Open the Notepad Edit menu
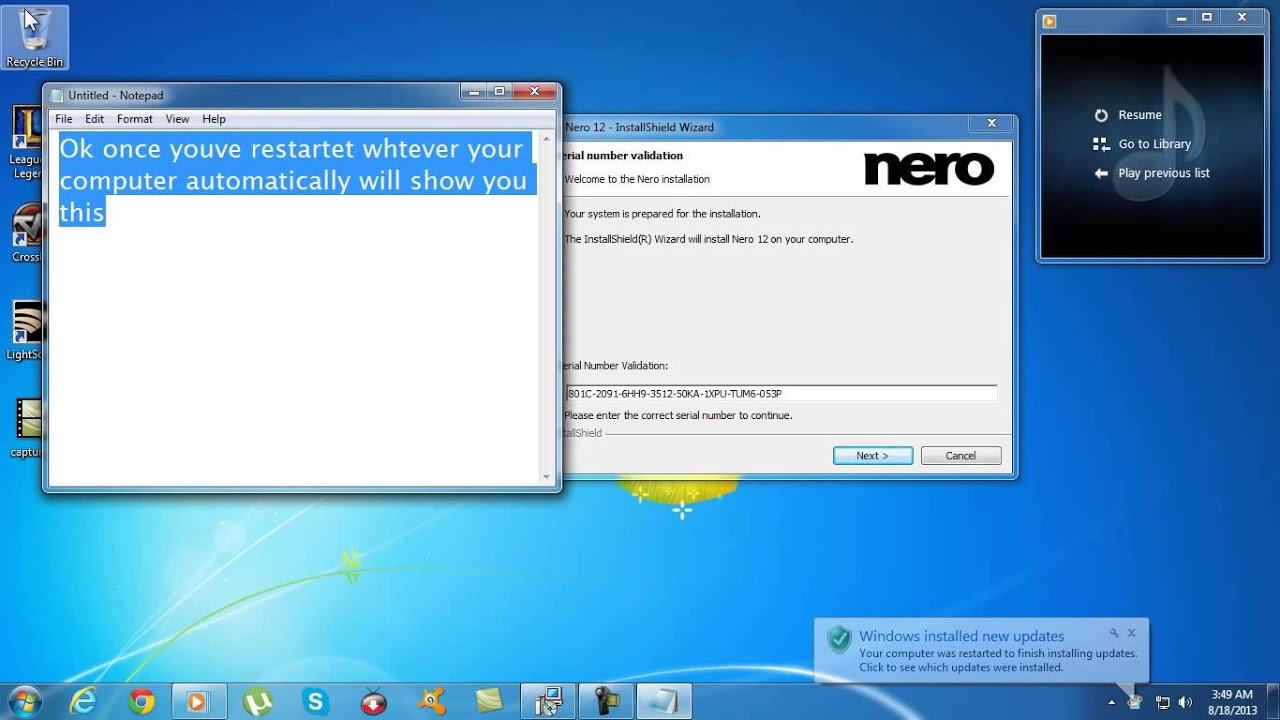Screen dimensions: 1280x720 tap(94, 118)
